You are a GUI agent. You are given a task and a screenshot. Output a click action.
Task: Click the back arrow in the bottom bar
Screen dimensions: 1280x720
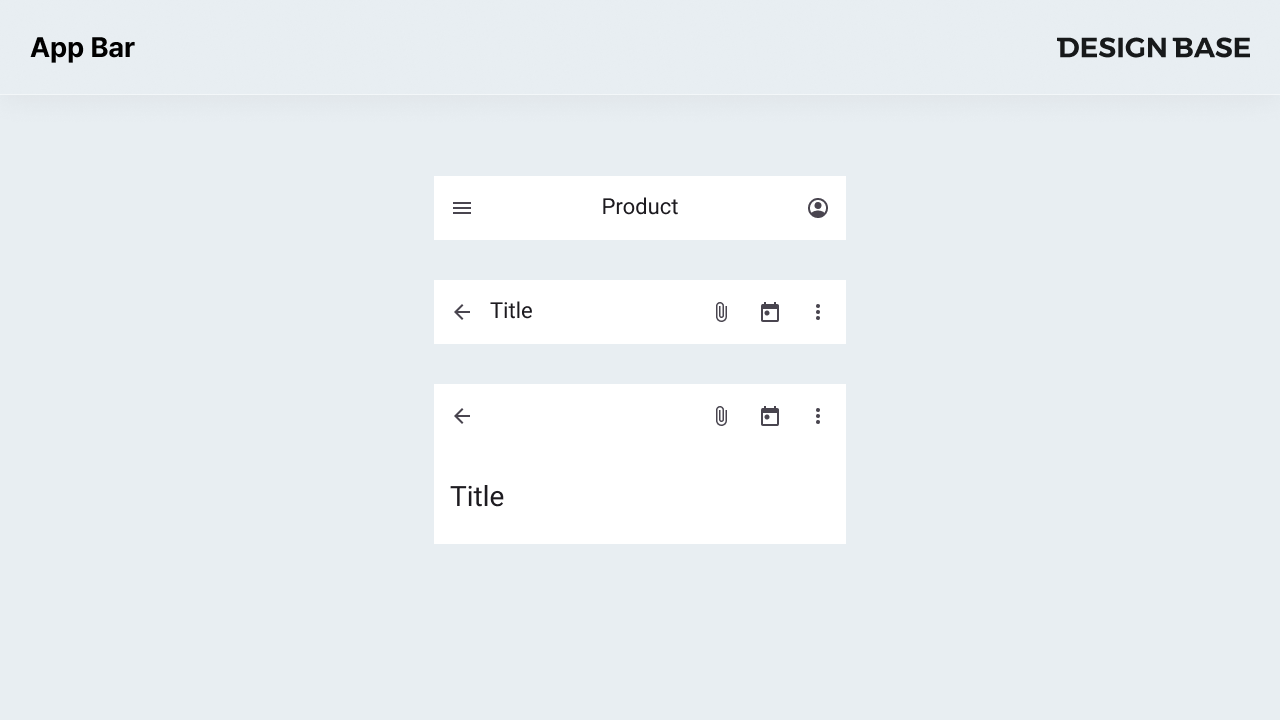[461, 416]
